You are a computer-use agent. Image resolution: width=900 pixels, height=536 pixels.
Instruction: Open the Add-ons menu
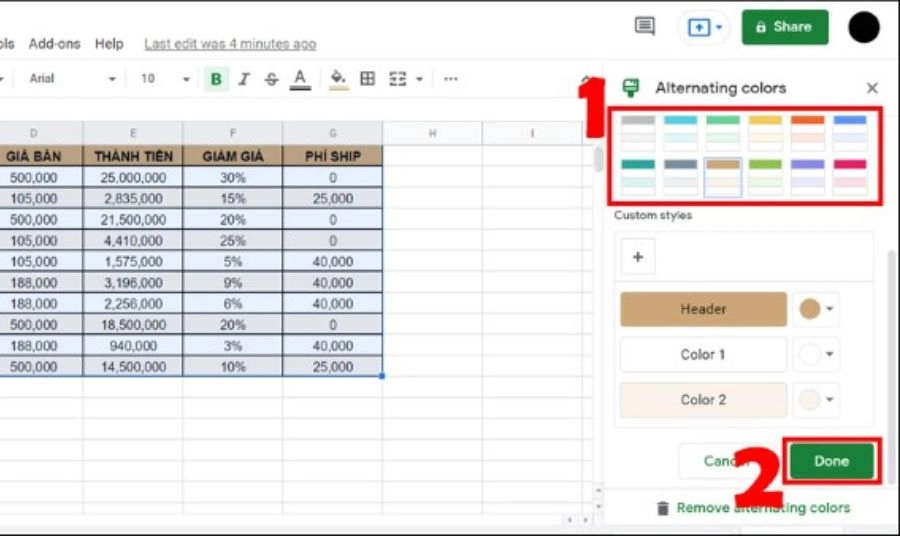(x=55, y=44)
